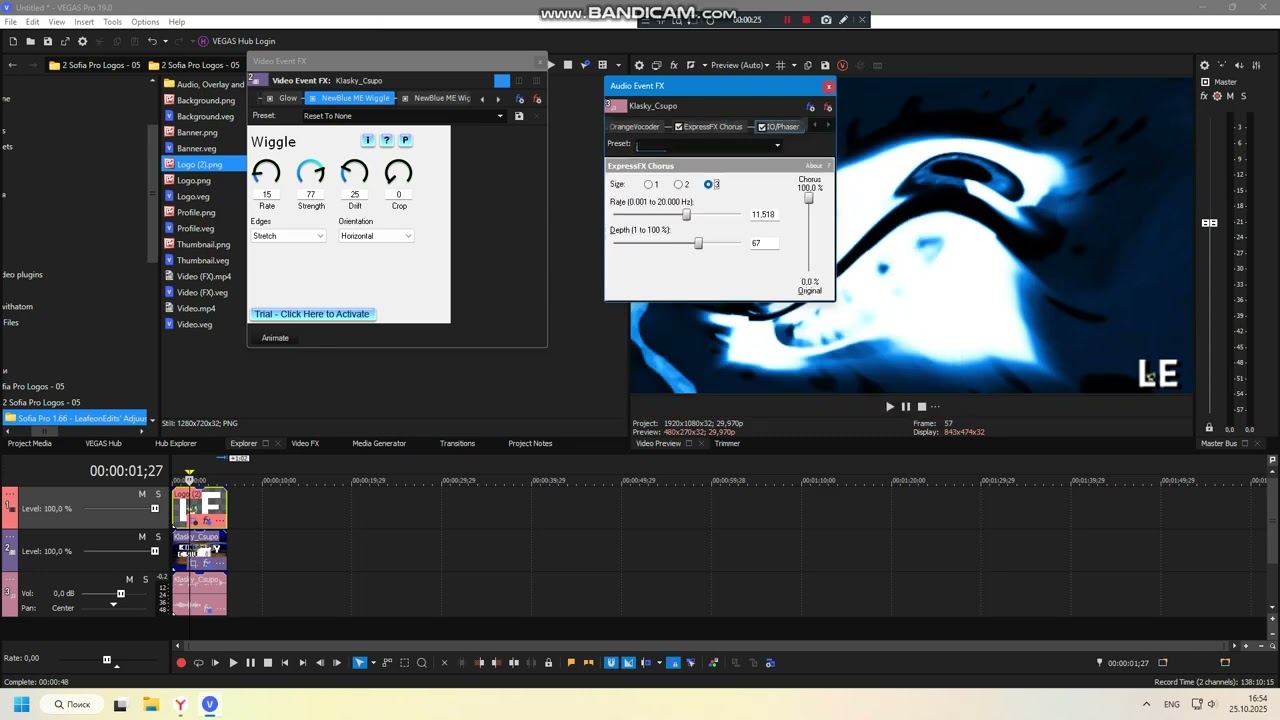Click the Wiggle info 'i' button
This screenshot has height=720, width=1280.
tap(367, 140)
